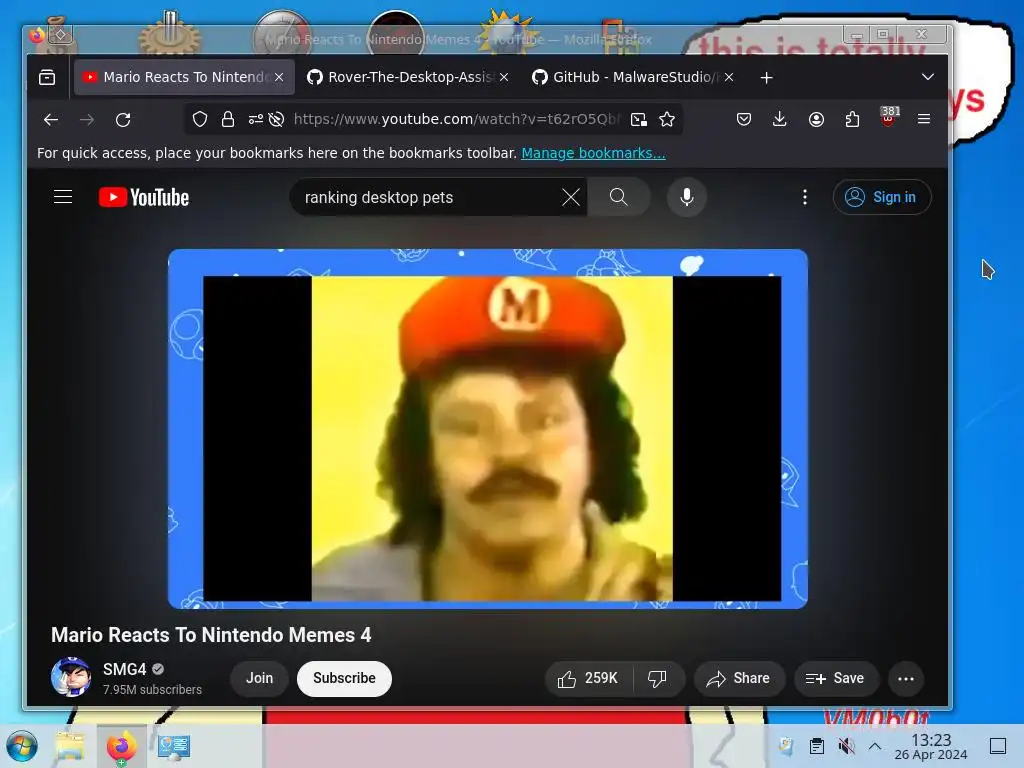Switch to GitHub - MalwareStudio tab
The width and height of the screenshot is (1024, 768).
point(633,77)
